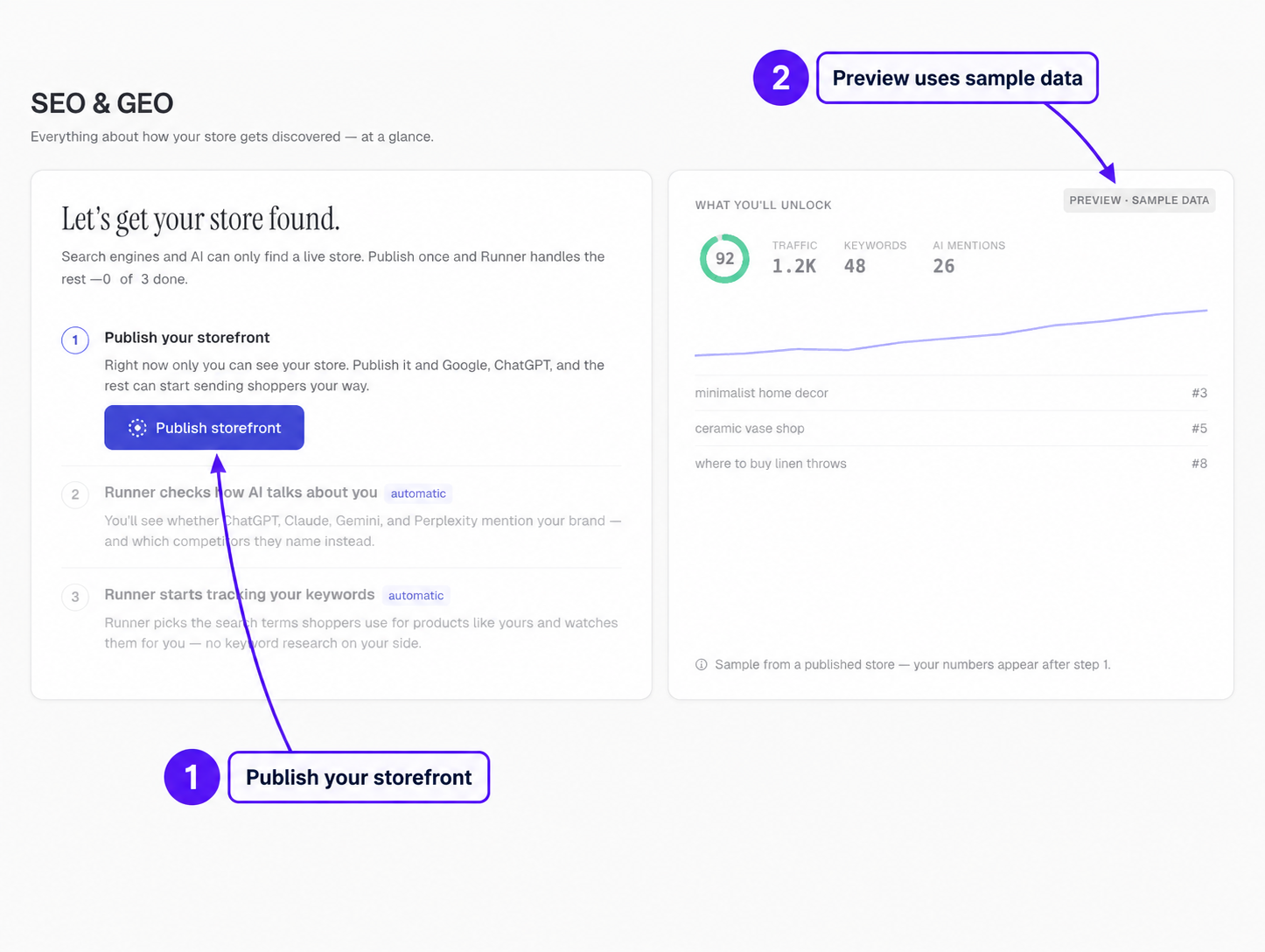
Task: Click the green 92 score ring
Action: pos(724,258)
